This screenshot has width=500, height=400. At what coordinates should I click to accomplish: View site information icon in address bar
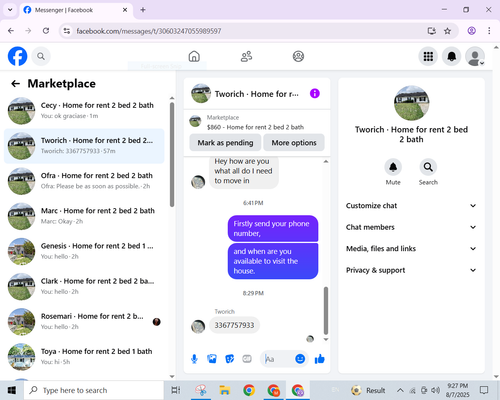[67, 31]
